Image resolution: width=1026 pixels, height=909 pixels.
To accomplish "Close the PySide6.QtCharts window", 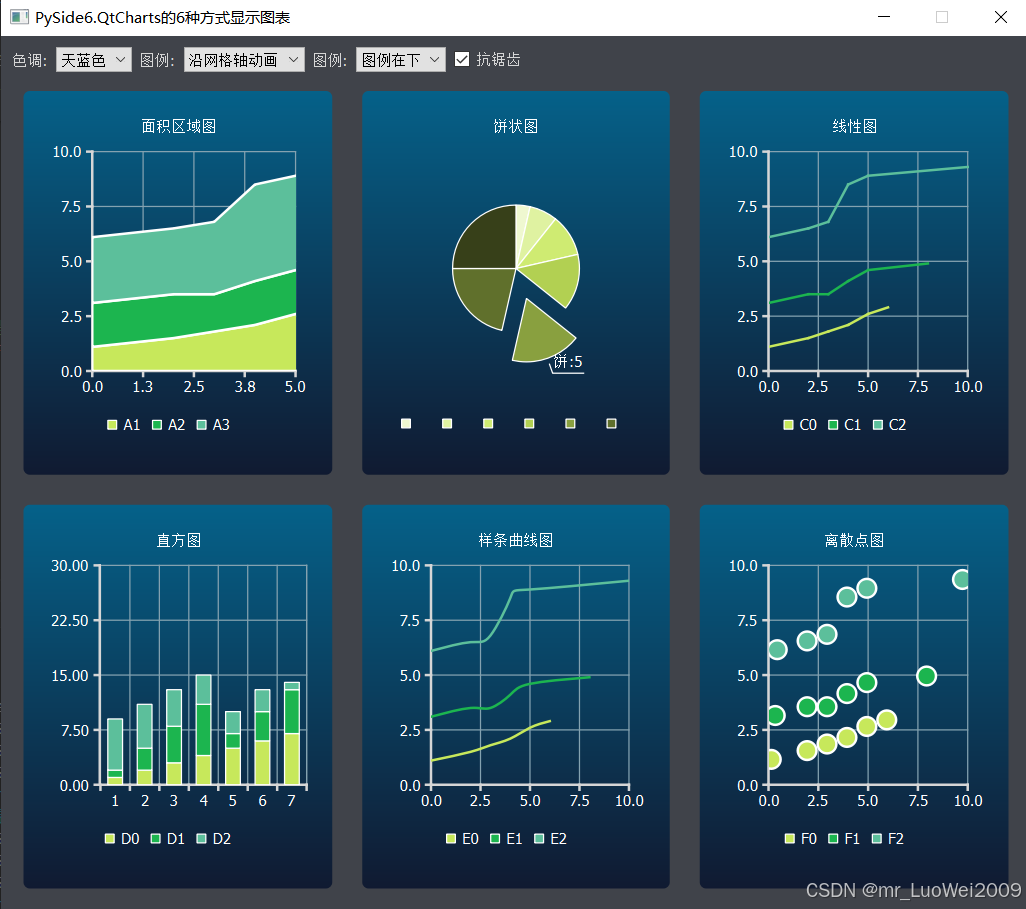I will [1000, 17].
